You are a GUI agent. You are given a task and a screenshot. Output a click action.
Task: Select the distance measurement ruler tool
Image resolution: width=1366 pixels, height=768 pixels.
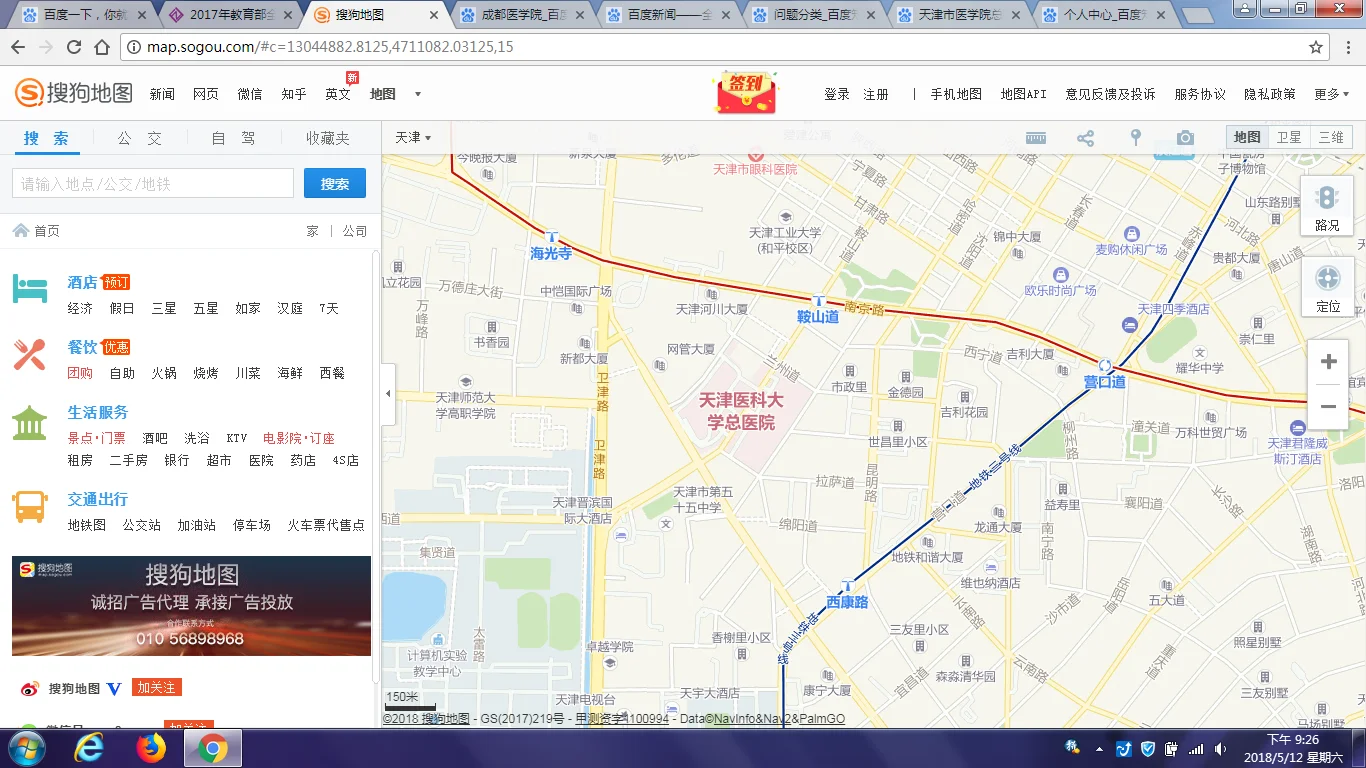click(x=1035, y=137)
